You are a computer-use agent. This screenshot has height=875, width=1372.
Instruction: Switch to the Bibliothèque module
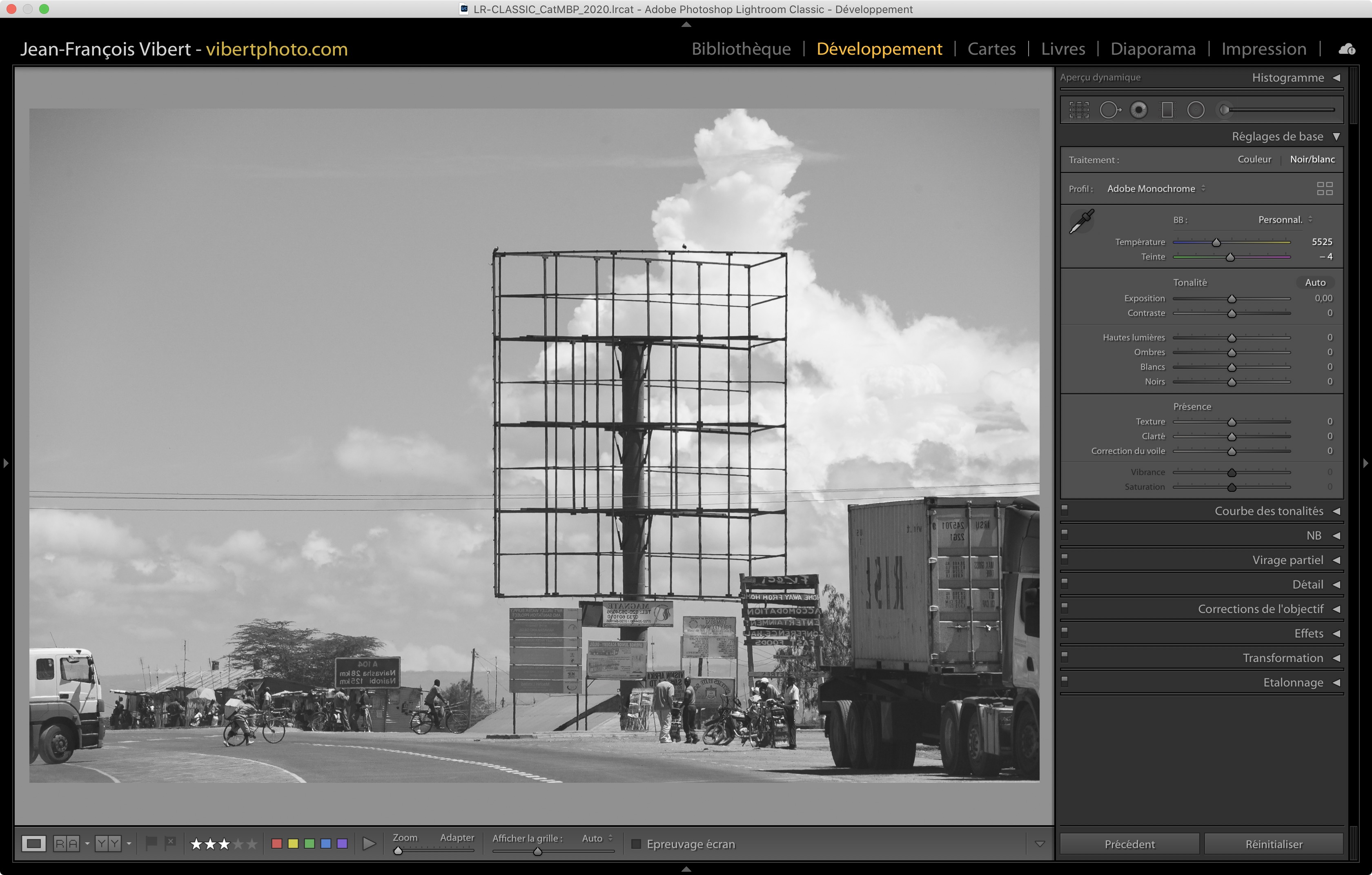point(741,49)
